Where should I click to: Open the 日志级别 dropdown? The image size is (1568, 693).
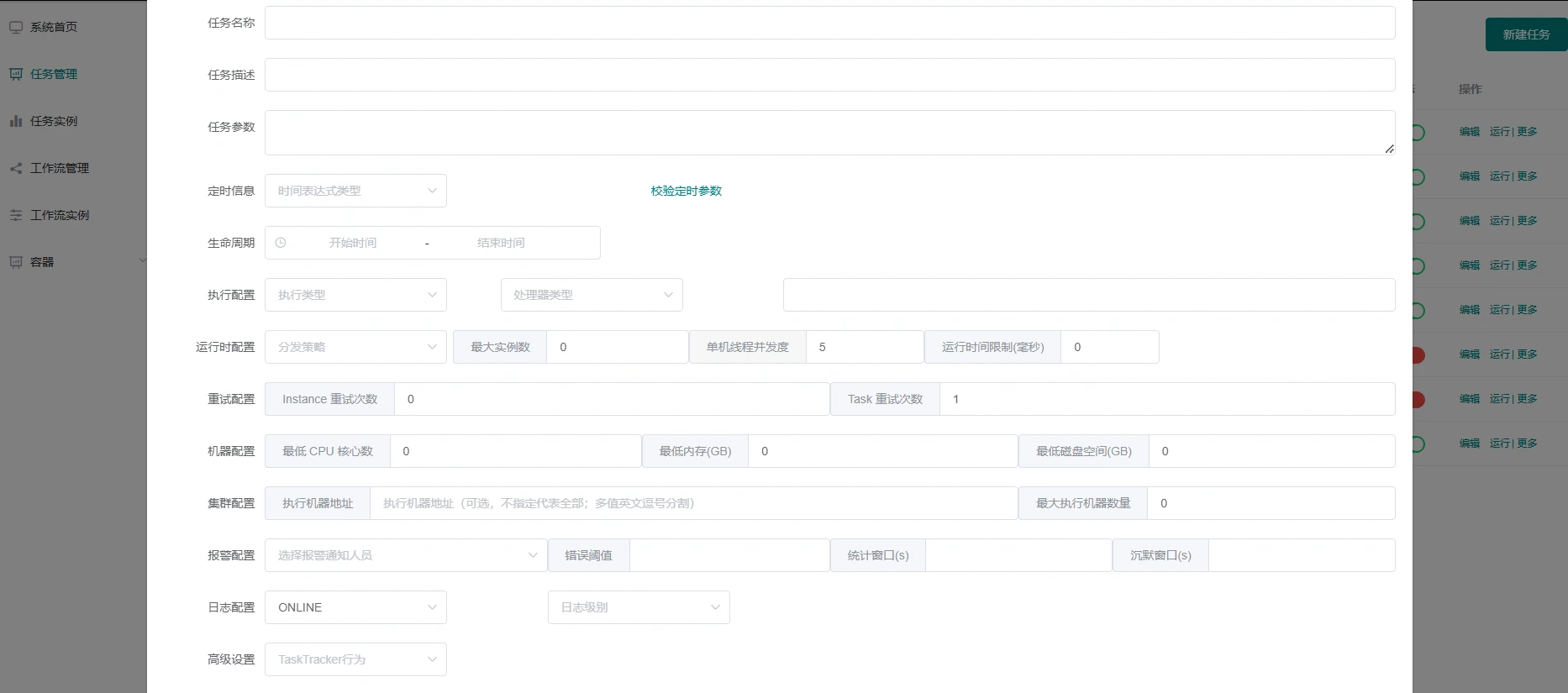639,607
